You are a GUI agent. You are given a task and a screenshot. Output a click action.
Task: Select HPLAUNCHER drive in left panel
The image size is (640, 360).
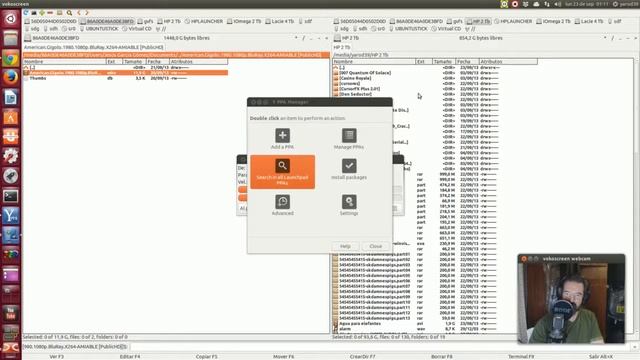pos(203,21)
